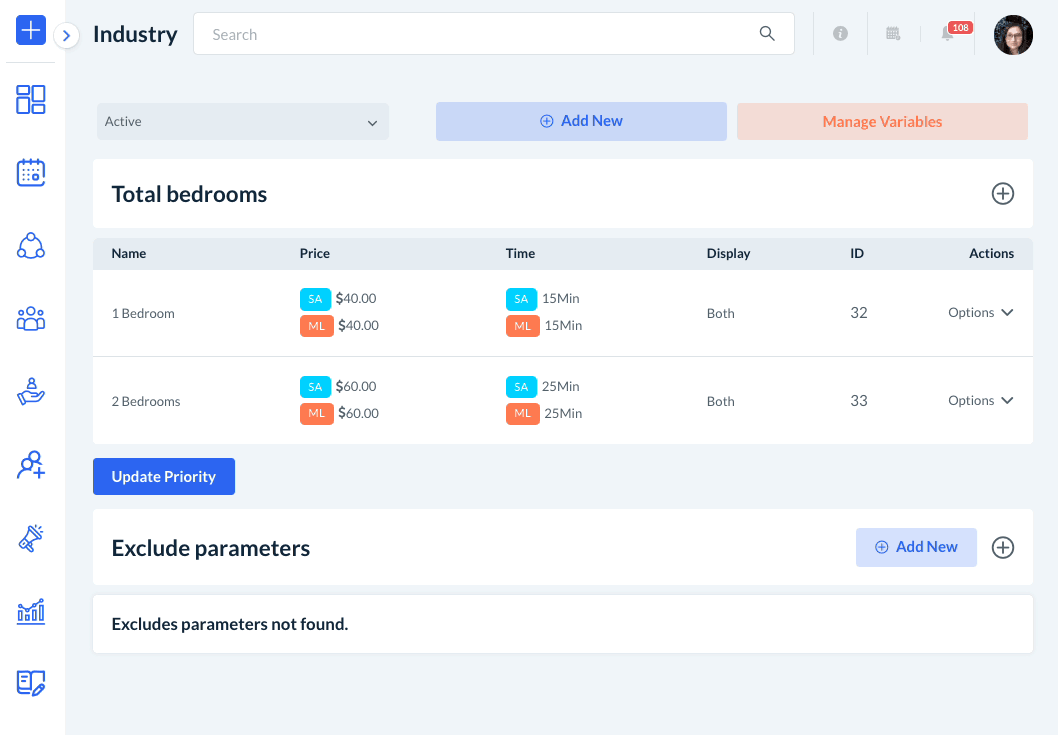Click the Update Priority button
Screen dimensions: 1058x735
tap(164, 477)
